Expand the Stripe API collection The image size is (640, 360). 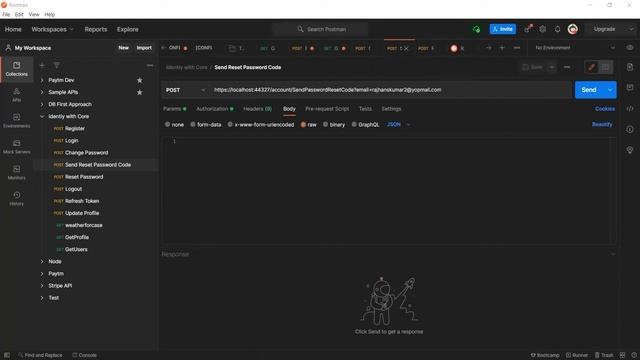coord(42,286)
